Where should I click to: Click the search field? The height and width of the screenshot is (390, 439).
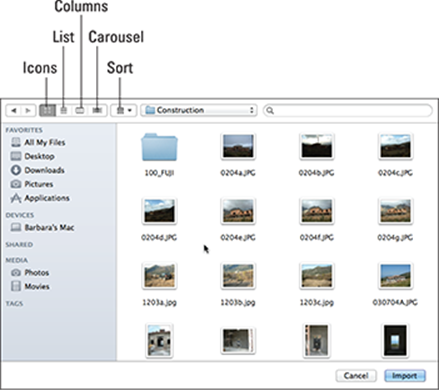[x=348, y=110]
